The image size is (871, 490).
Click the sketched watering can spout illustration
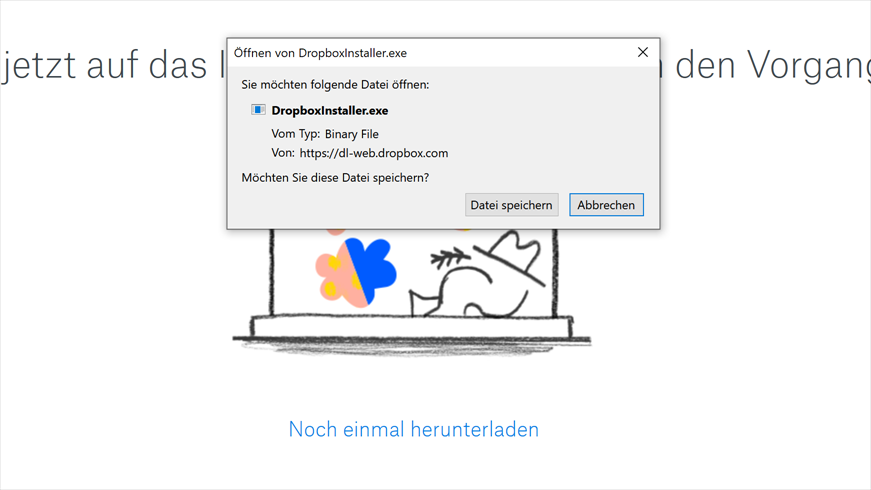[425, 303]
